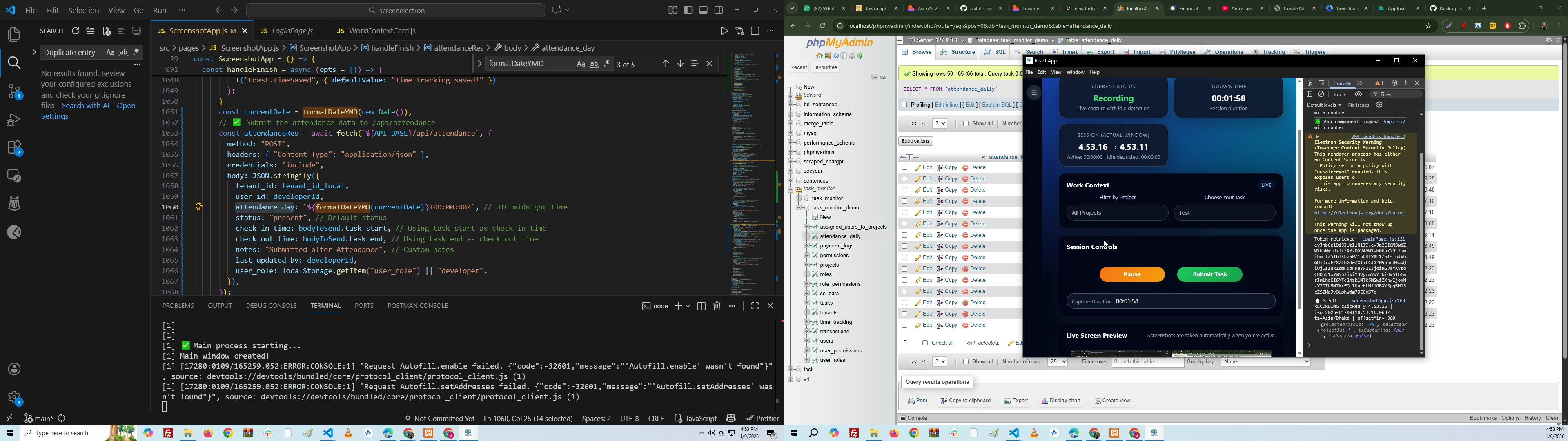Open the DEBUG CONSOLE panel tab

coord(271,306)
